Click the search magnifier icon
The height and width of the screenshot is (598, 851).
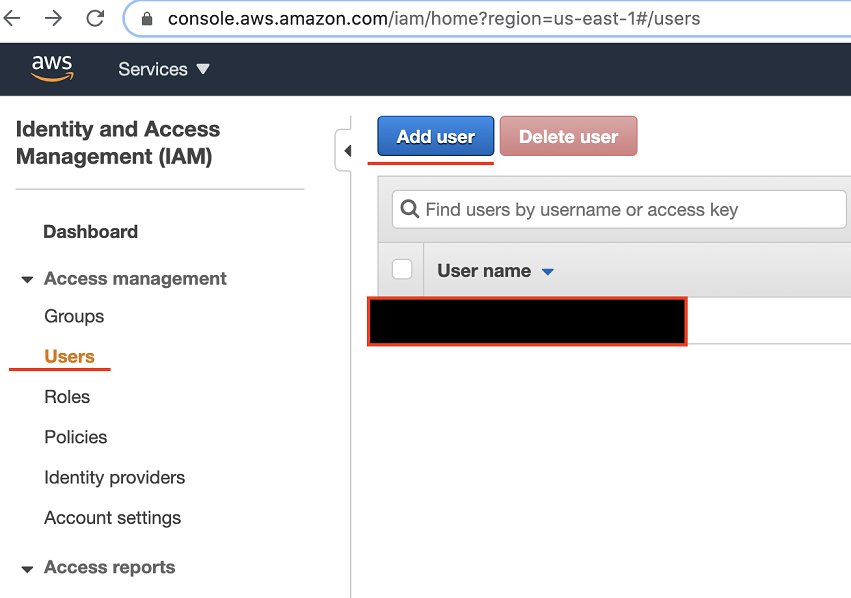[409, 210]
